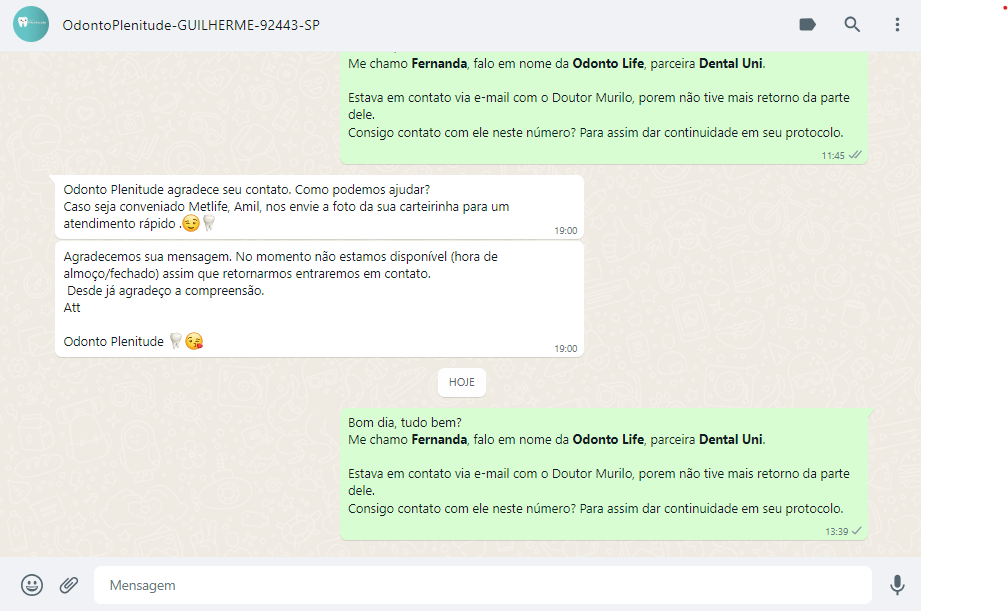Click the tooth emoji in the 'Odonto Plenitude' signature
The image size is (1008, 611).
tap(176, 341)
